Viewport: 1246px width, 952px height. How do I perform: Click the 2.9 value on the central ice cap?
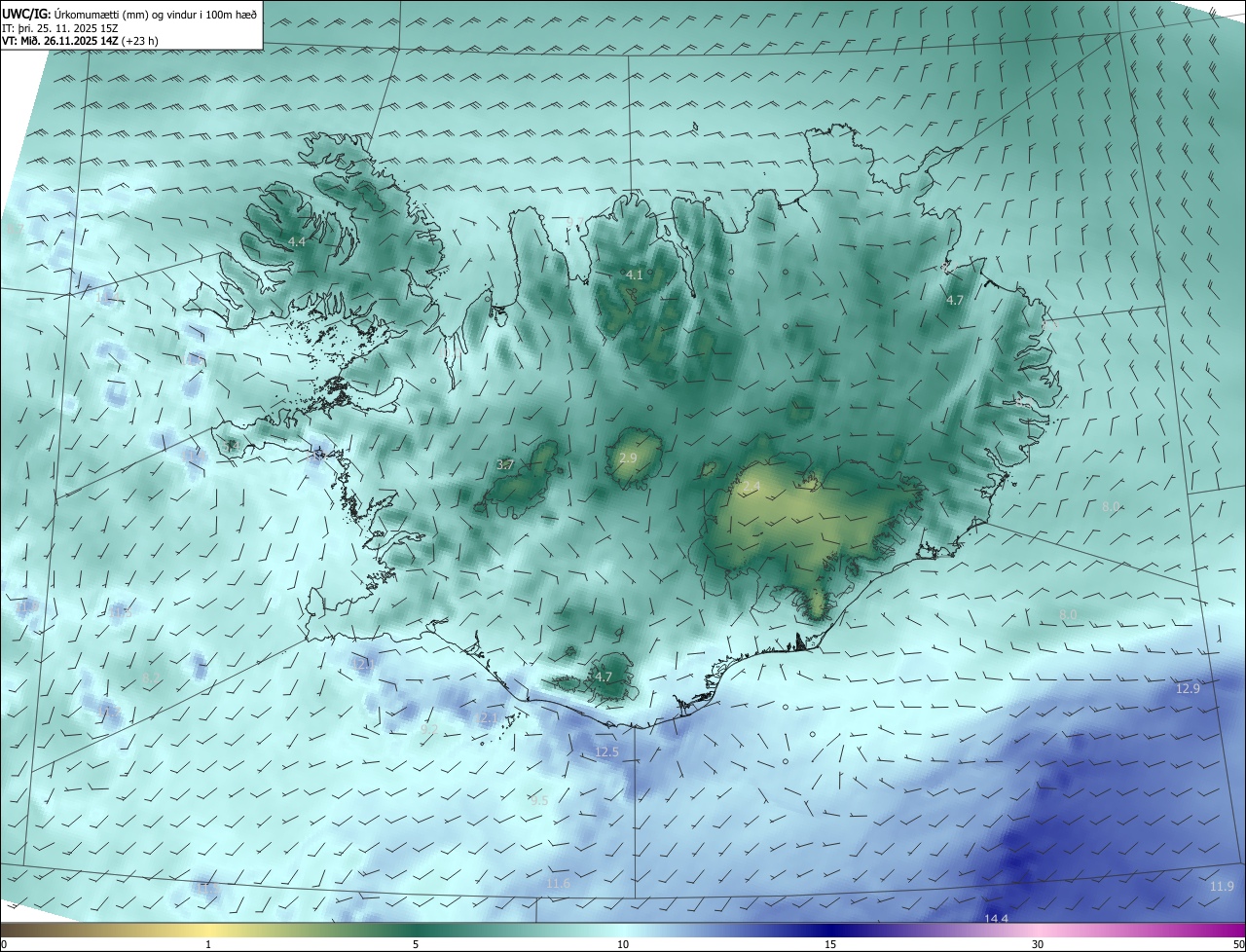(x=628, y=458)
